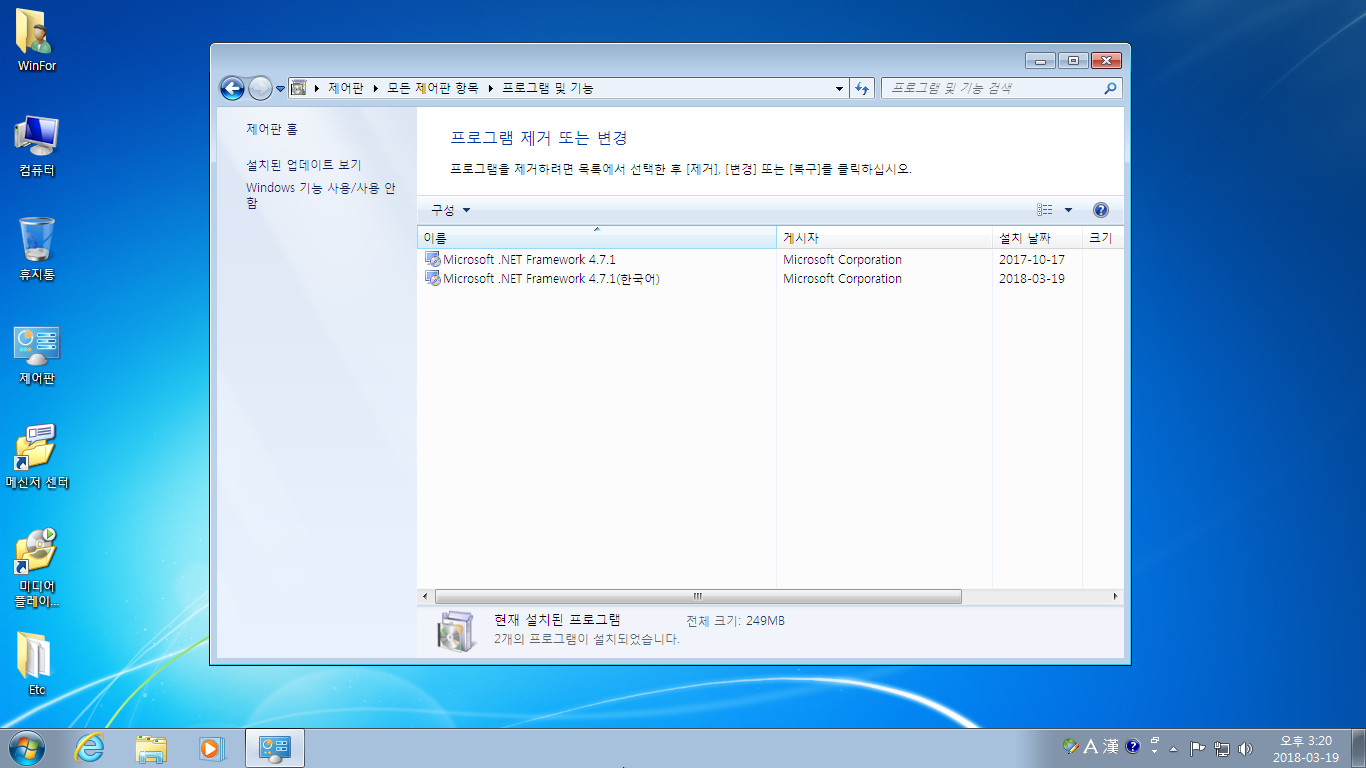This screenshot has width=1366, height=768.
Task: Select the Control Panel taskbar button
Action: 274,748
